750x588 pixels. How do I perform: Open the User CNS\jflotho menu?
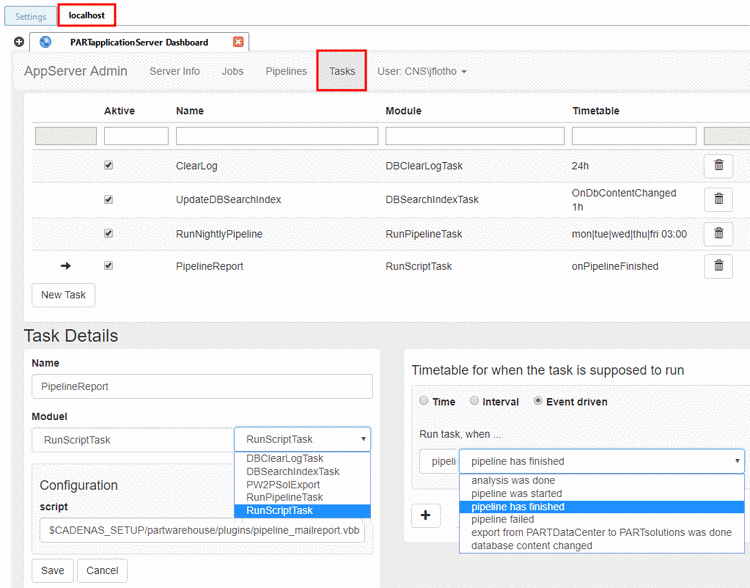click(x=422, y=71)
